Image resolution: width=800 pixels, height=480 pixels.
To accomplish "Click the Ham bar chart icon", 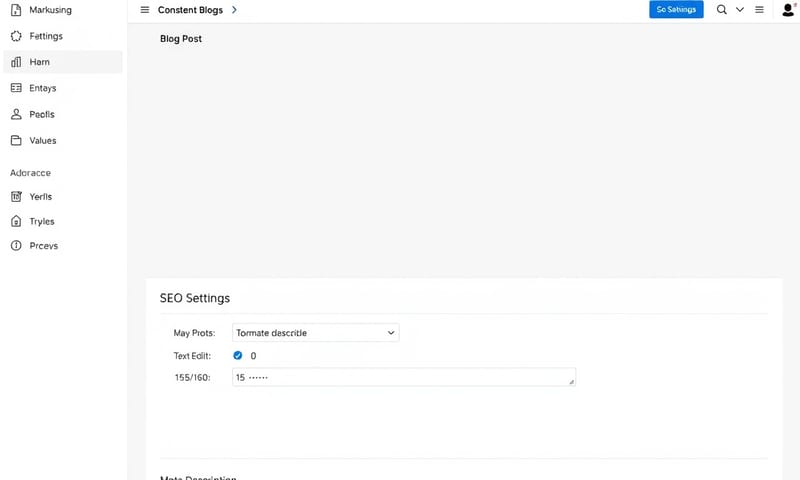I will pos(15,62).
